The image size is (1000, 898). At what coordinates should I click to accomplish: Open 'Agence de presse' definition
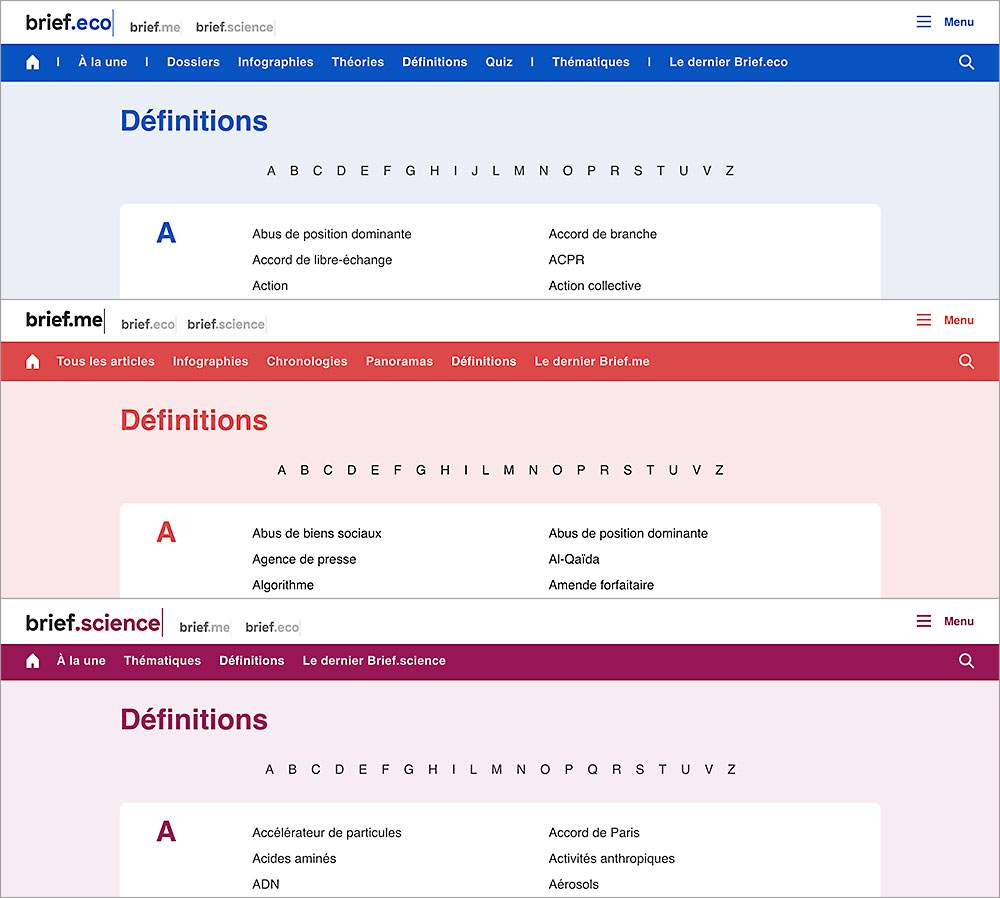pyautogui.click(x=304, y=559)
